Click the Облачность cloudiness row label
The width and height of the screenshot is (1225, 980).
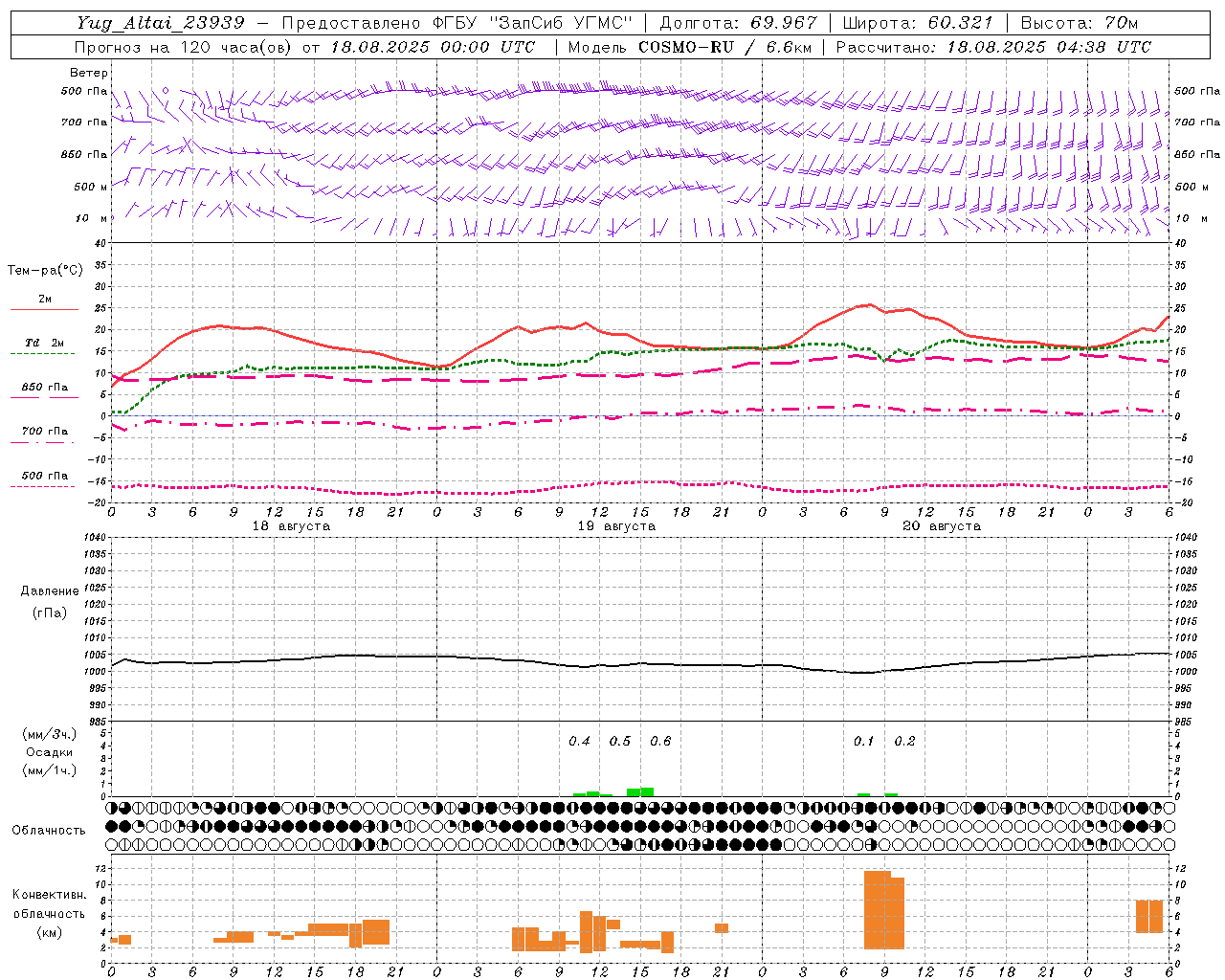tap(49, 831)
